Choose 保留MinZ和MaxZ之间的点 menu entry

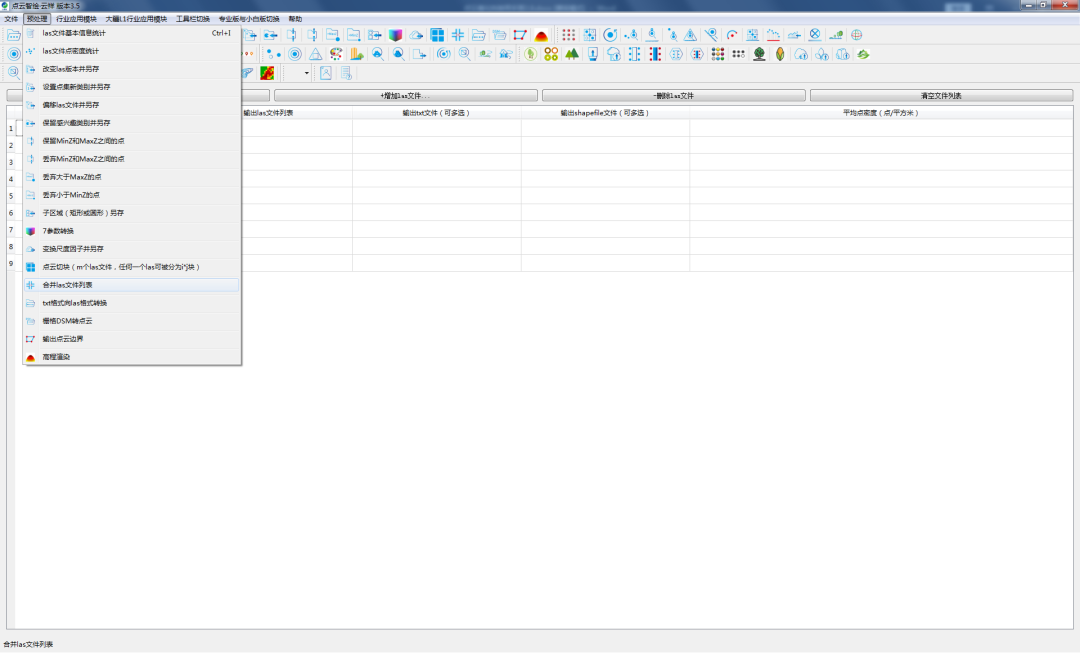(x=132, y=141)
